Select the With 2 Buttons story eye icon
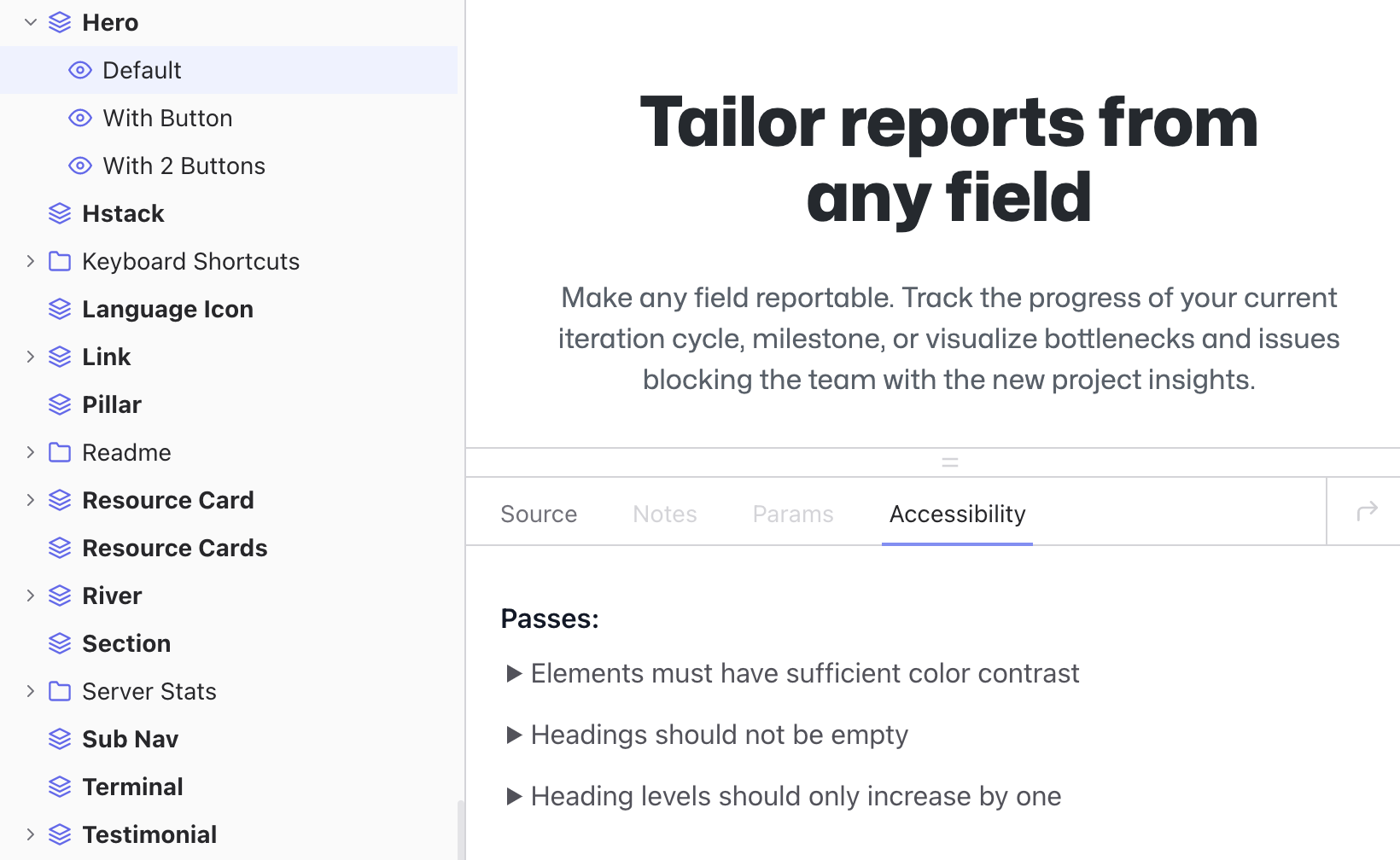 click(x=80, y=166)
